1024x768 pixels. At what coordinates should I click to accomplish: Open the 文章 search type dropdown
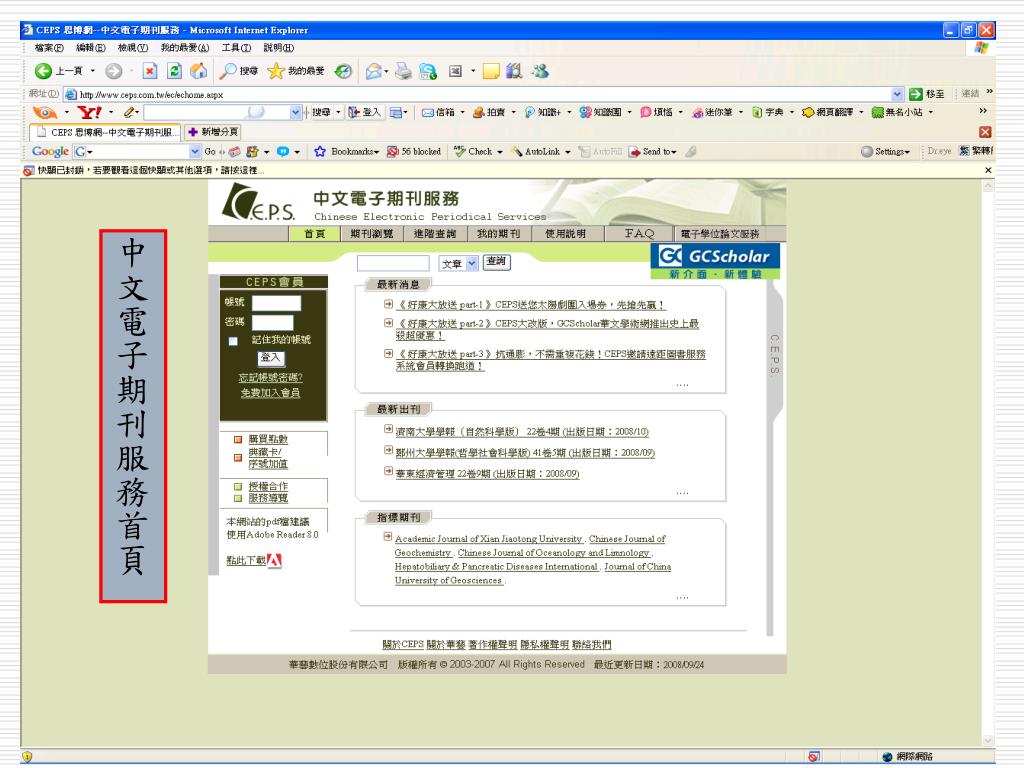click(x=472, y=263)
